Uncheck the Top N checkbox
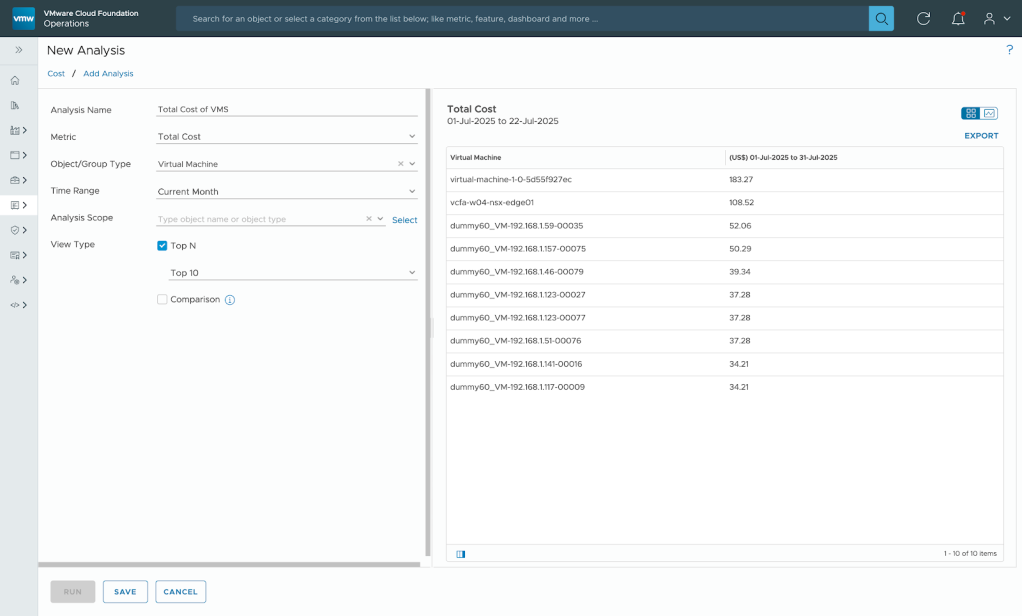The width and height of the screenshot is (1022, 616). (162, 246)
